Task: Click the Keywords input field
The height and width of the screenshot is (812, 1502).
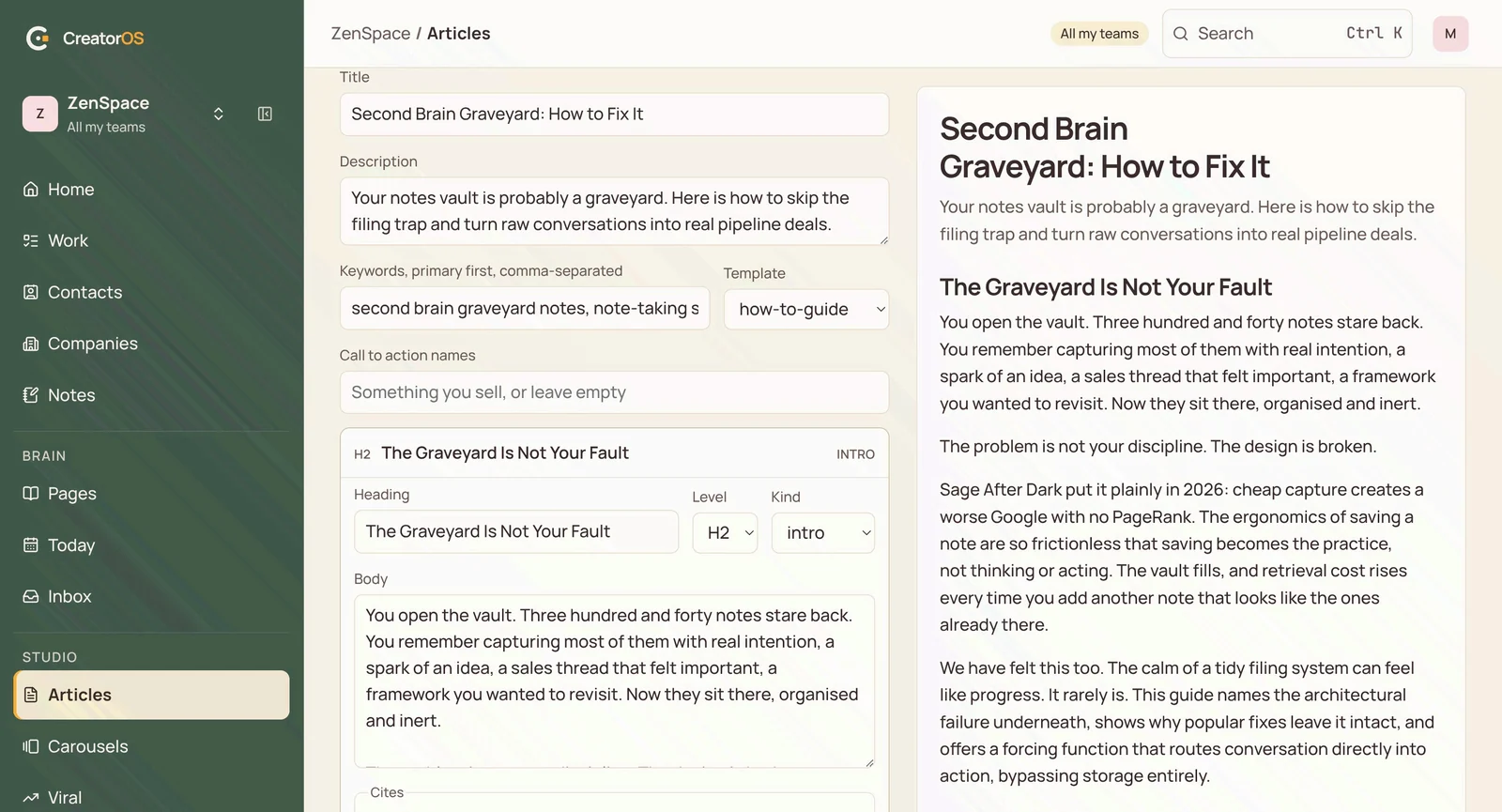Action: tap(525, 309)
